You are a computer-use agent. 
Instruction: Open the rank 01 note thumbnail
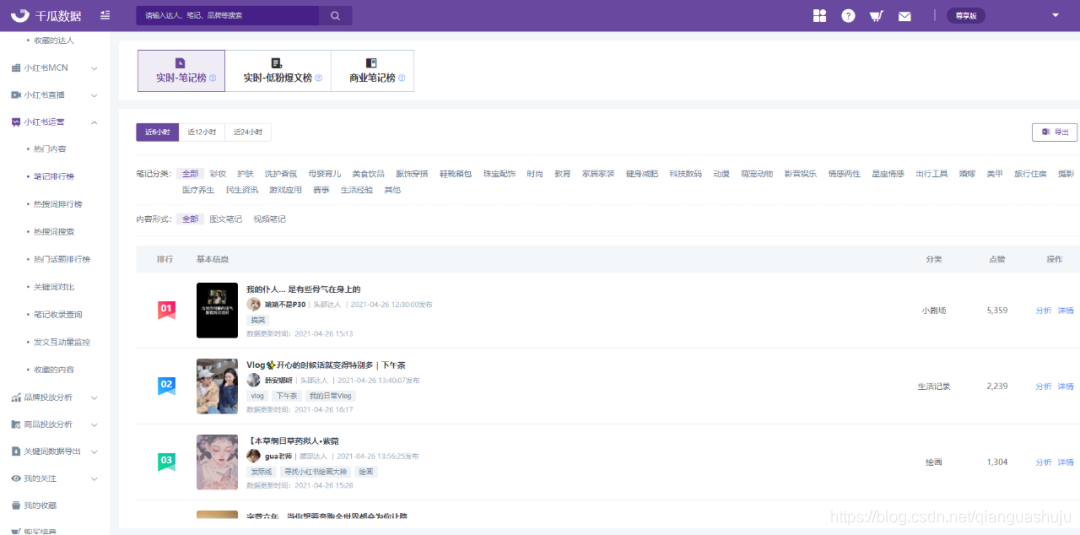pyautogui.click(x=217, y=310)
